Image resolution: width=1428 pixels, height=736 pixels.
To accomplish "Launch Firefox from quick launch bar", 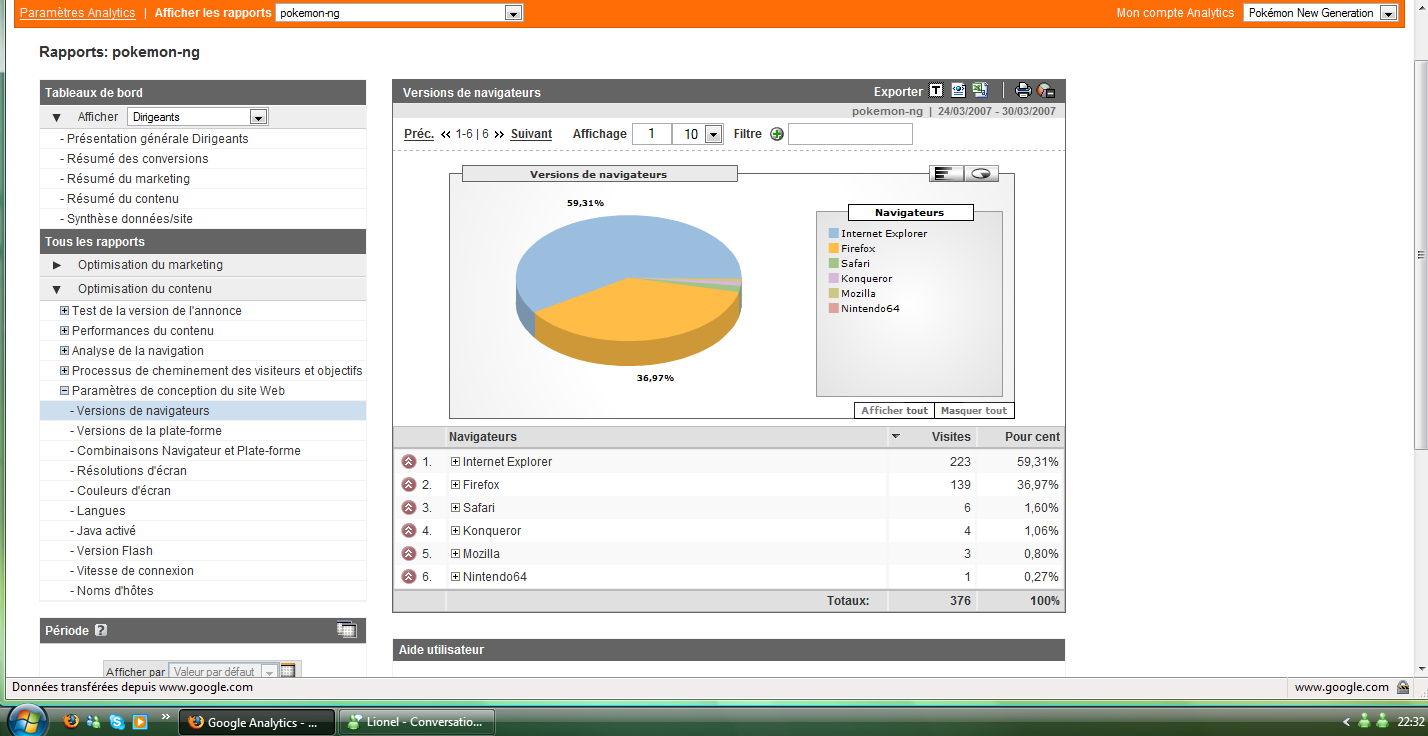I will (x=70, y=721).
